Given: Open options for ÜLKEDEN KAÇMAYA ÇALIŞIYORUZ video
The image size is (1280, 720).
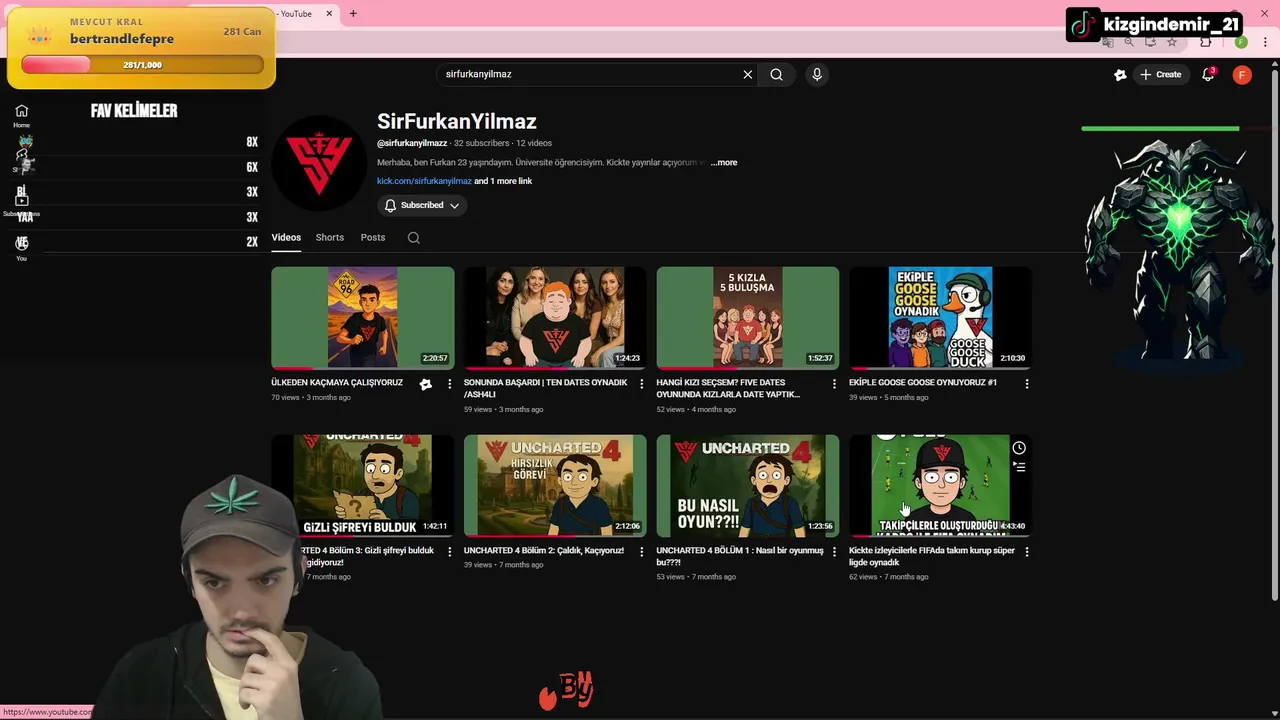Looking at the screenshot, I should (449, 384).
